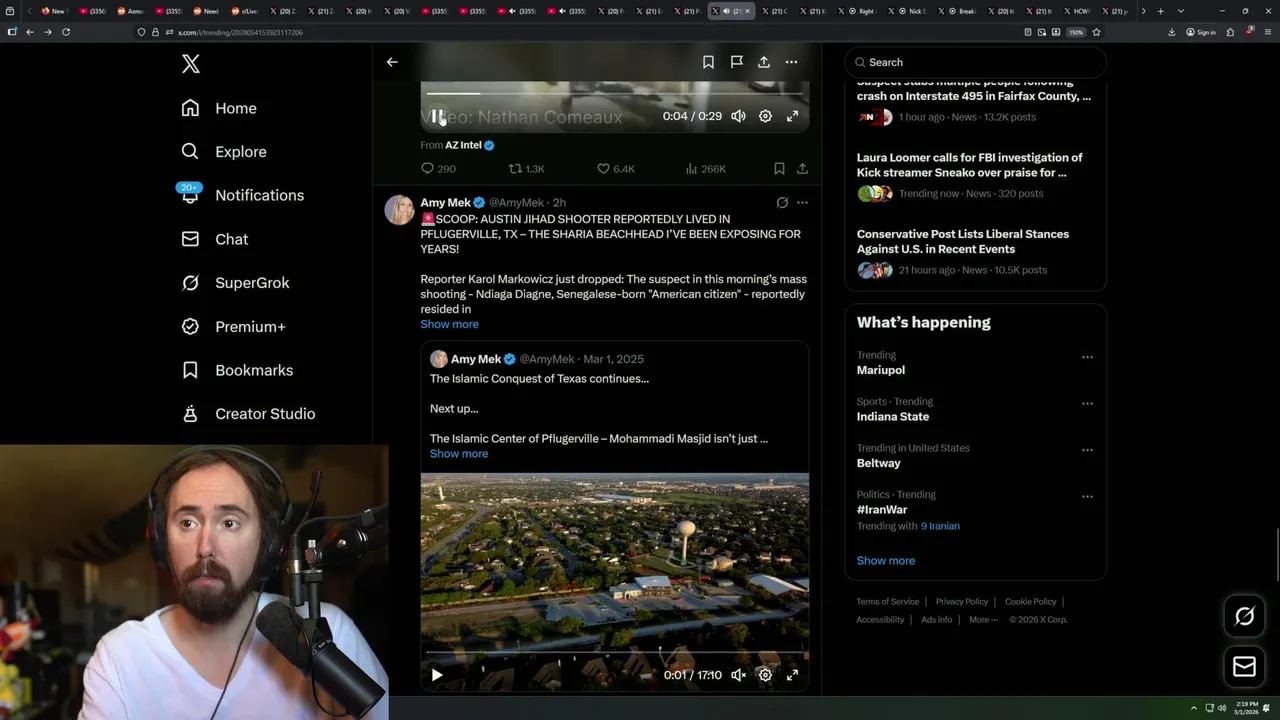The height and width of the screenshot is (720, 1280).
Task: Show more of Amy Mek's SCOOP post
Action: click(x=449, y=324)
